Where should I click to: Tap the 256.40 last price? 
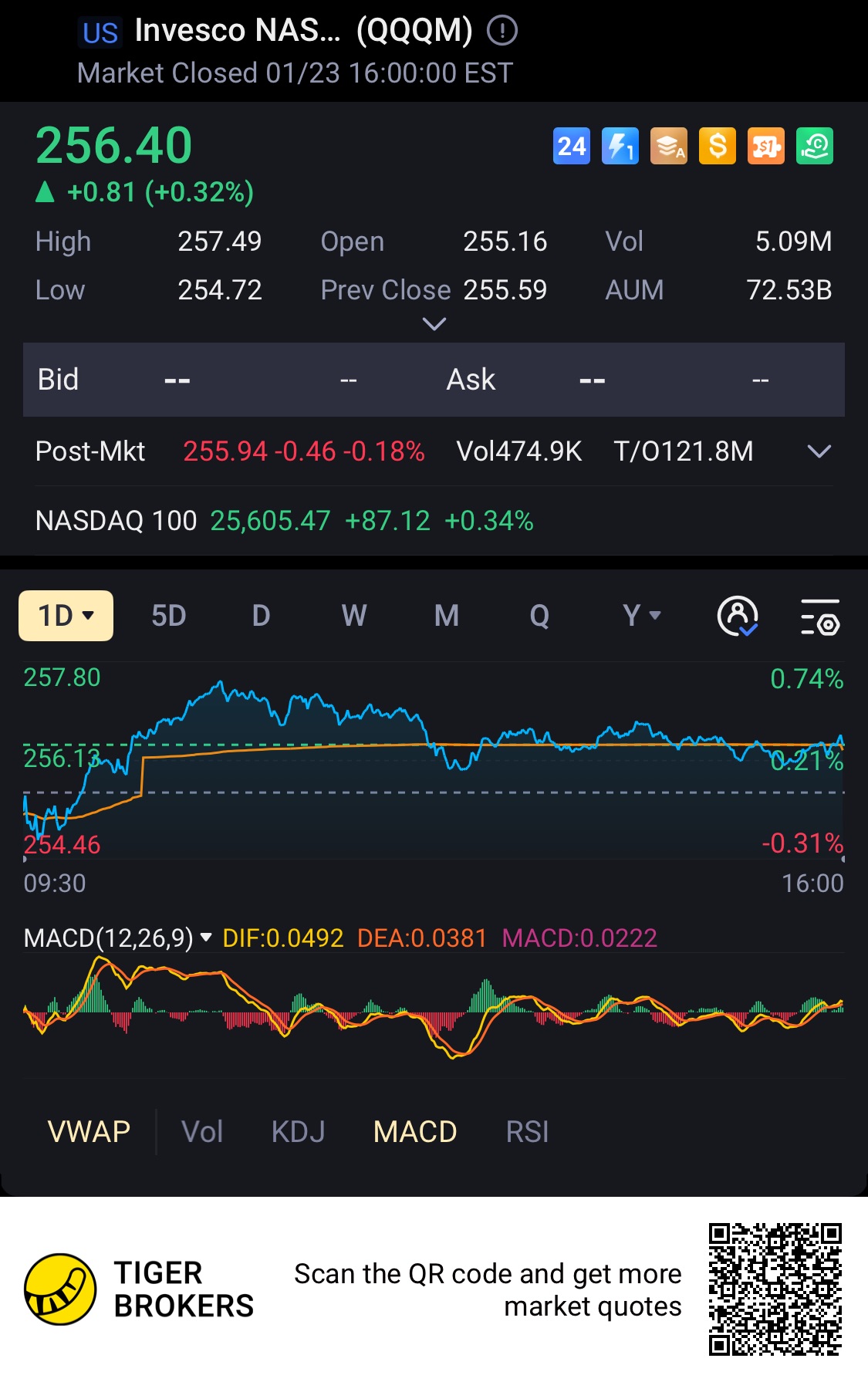coord(113,146)
